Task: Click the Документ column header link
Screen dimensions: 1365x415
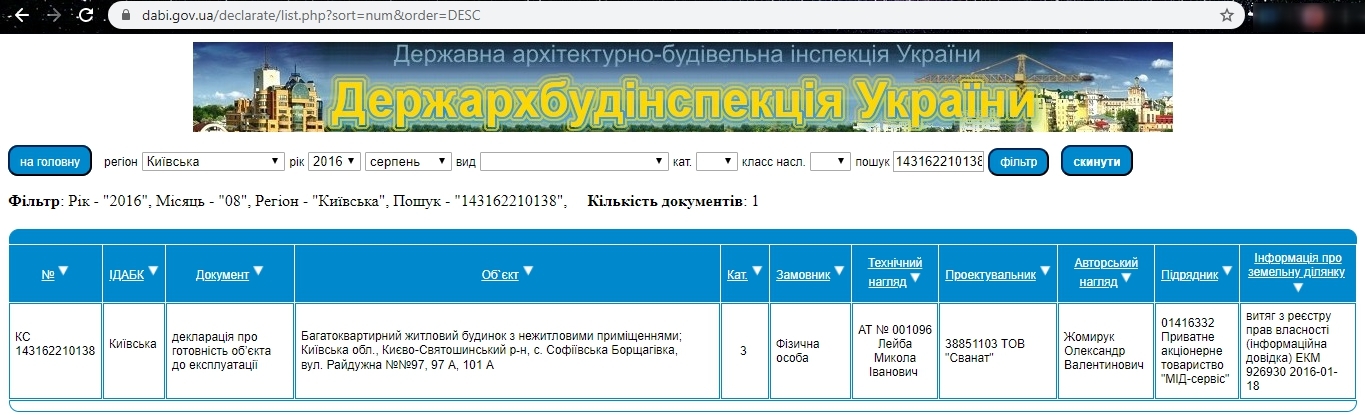Action: pos(222,275)
